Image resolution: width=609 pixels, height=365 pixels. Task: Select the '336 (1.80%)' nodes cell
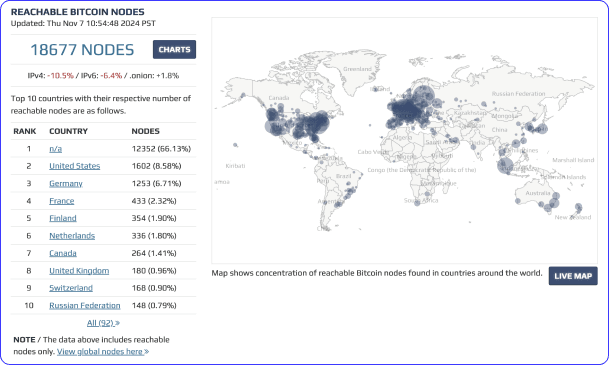pyautogui.click(x=154, y=236)
